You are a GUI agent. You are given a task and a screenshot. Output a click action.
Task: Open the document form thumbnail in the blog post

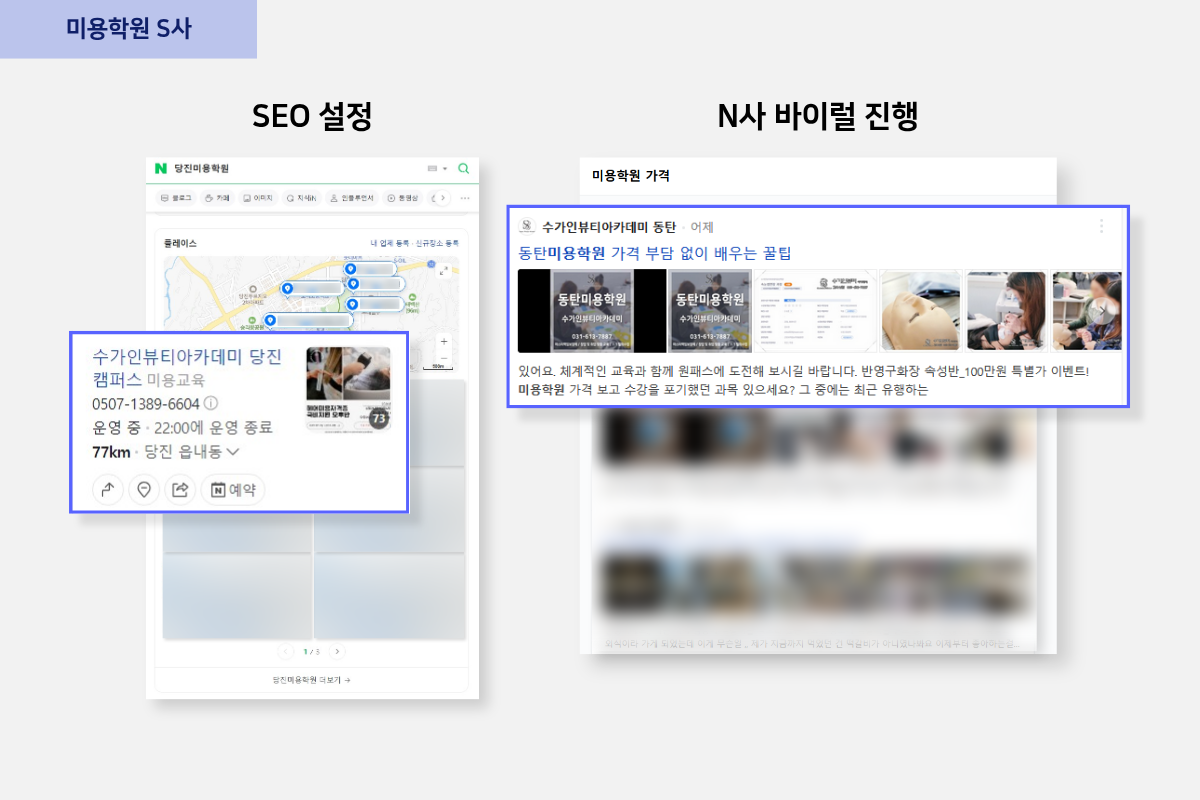click(x=815, y=311)
